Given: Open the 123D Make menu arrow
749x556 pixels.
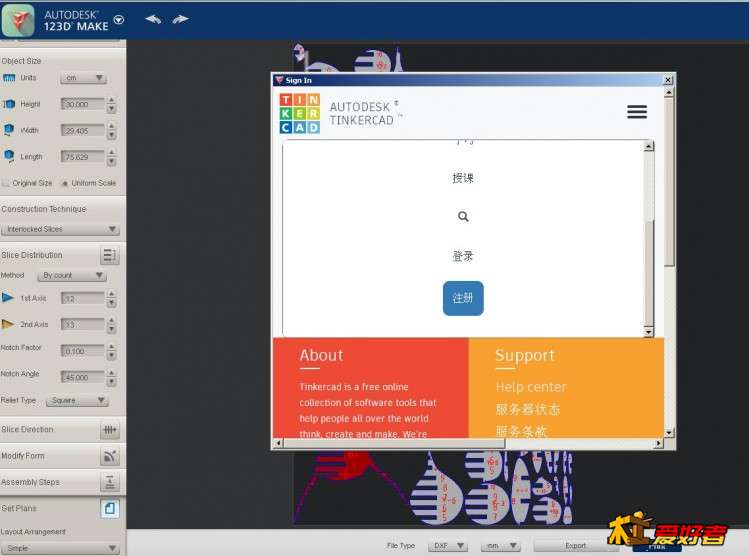Looking at the screenshot, I should coord(119,20).
